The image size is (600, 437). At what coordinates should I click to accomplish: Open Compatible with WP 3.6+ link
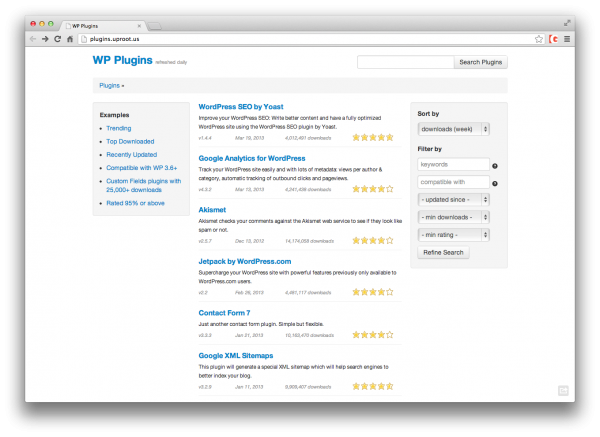tap(142, 168)
